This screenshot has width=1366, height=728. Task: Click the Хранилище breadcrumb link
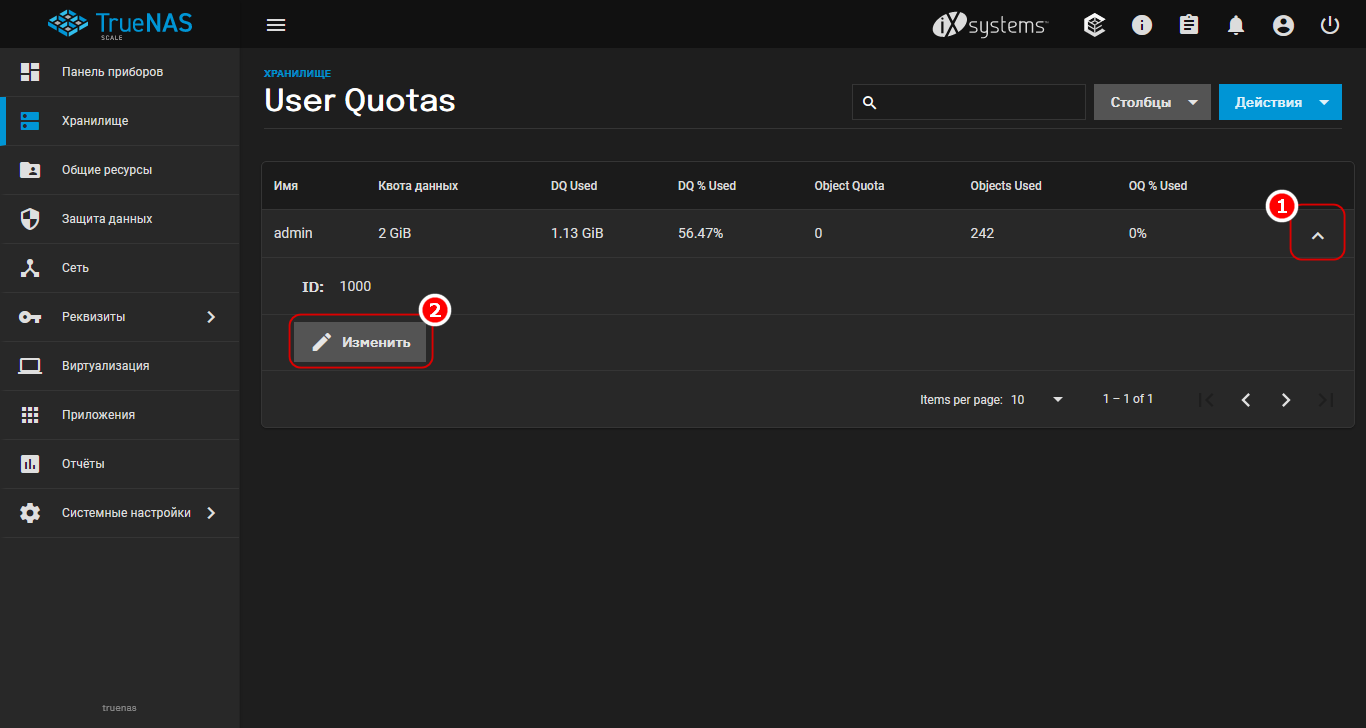[297, 74]
